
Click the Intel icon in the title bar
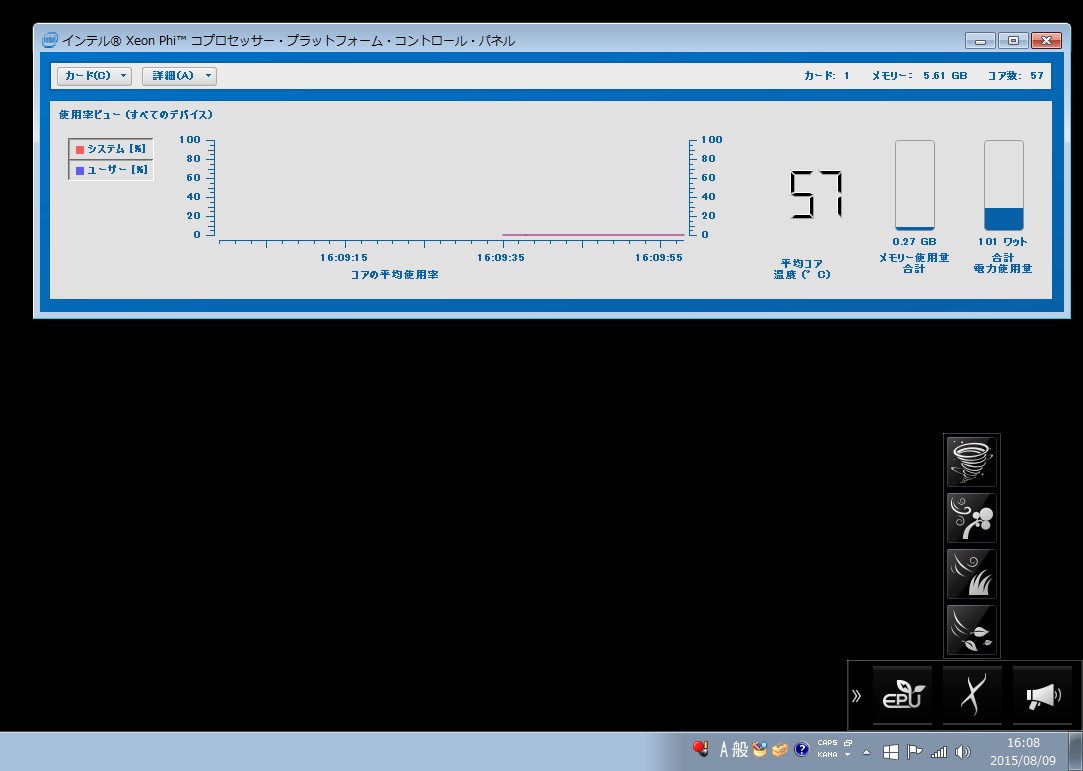tap(50, 40)
